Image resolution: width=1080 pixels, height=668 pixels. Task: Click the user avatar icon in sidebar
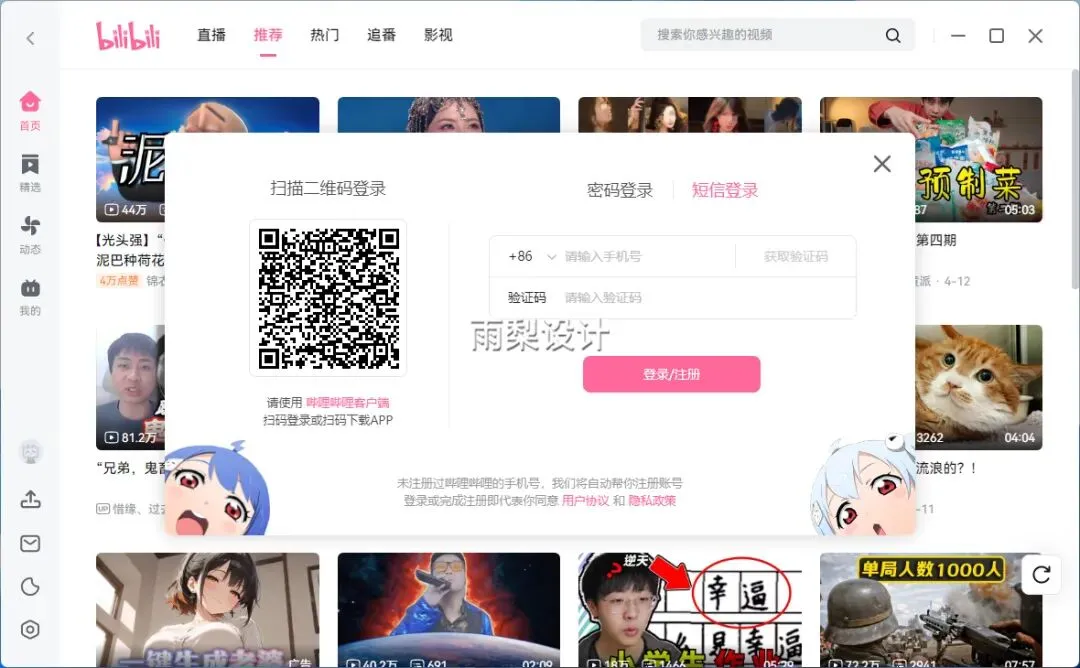[x=30, y=452]
